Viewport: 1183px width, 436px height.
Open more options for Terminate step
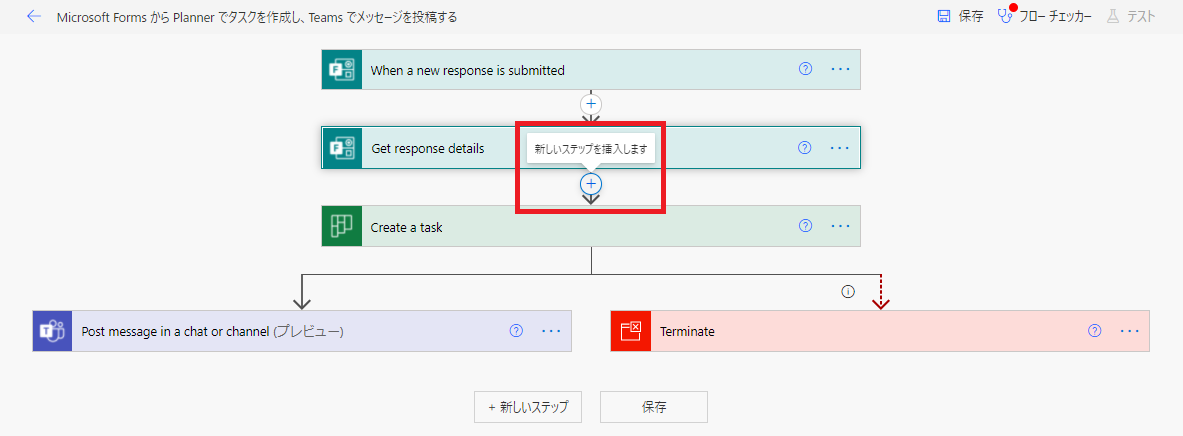(1129, 330)
